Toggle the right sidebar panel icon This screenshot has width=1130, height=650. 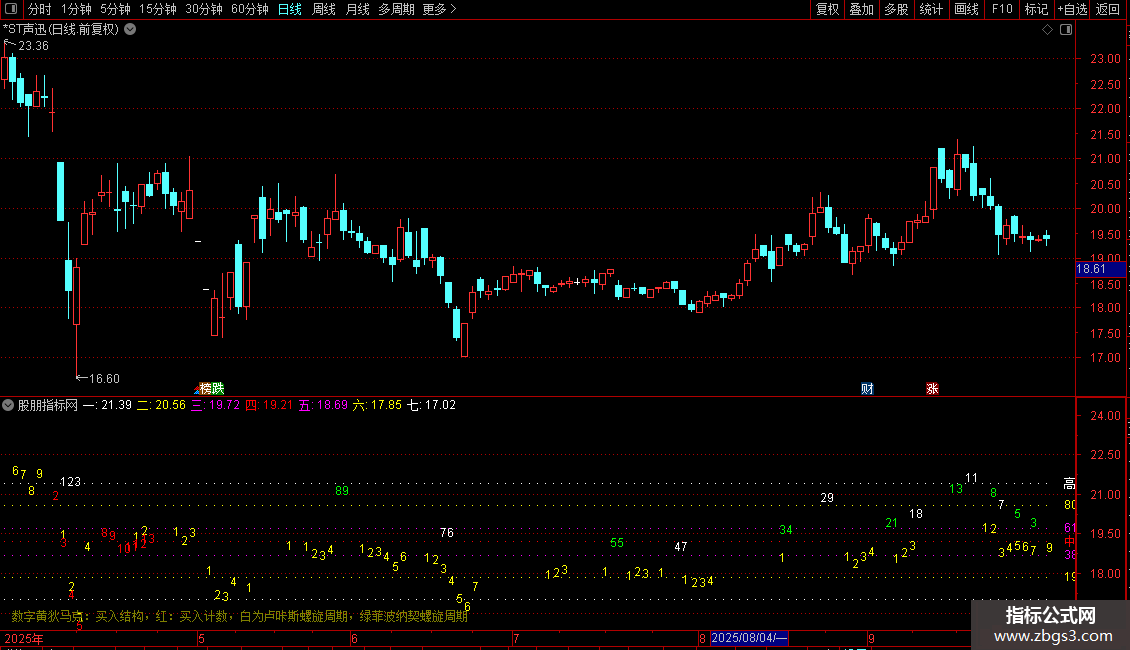click(x=1067, y=30)
